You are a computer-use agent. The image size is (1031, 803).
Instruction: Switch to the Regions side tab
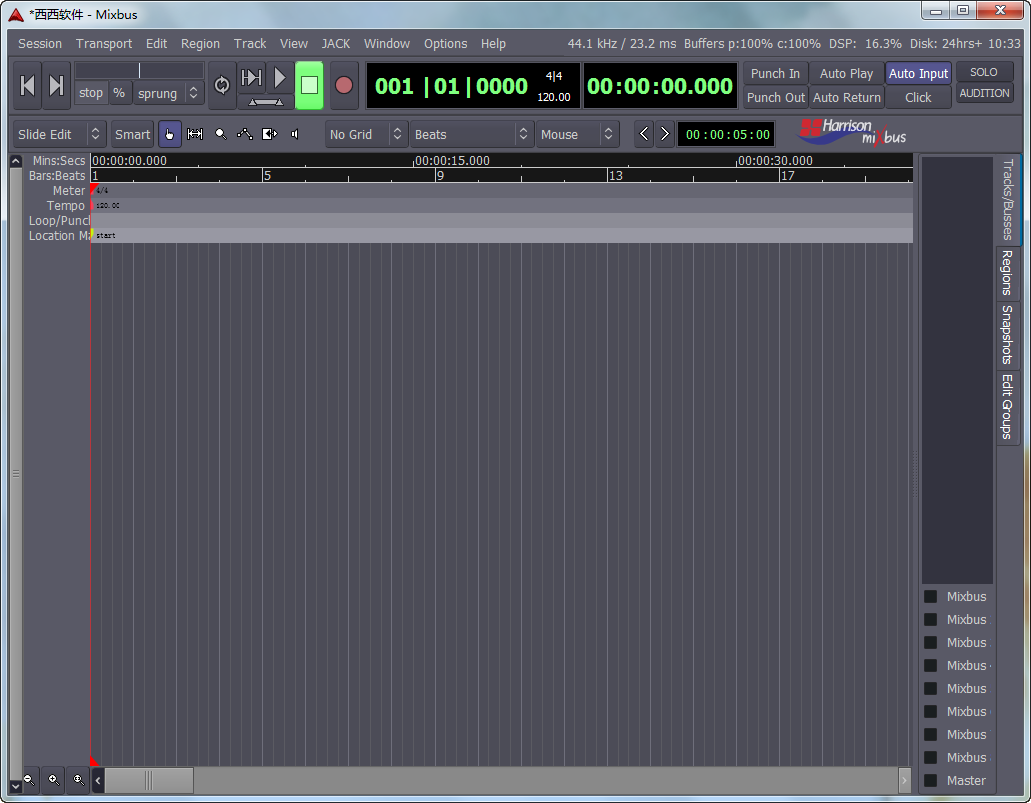1007,272
